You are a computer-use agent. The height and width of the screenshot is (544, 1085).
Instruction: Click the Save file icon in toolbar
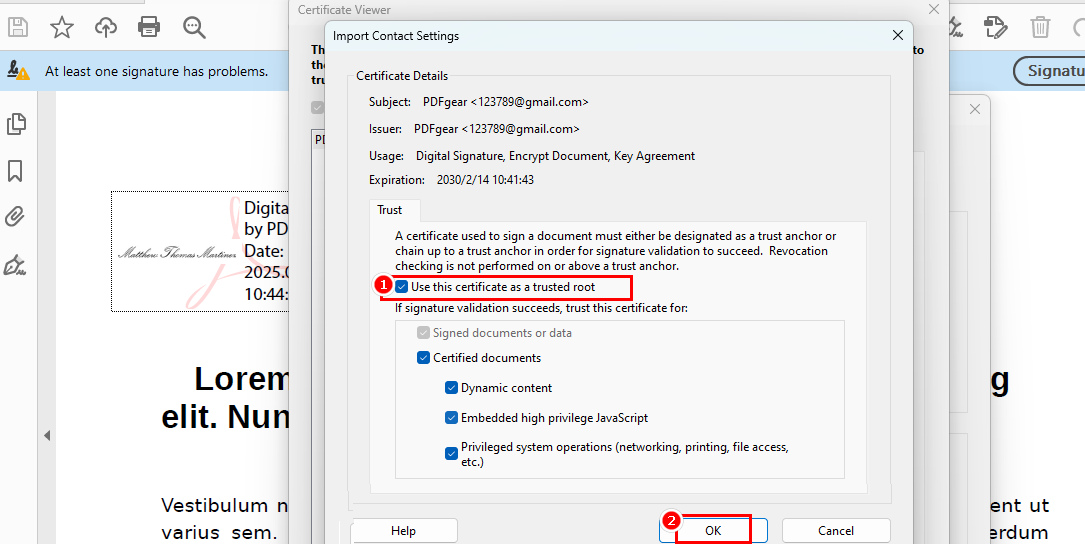click(17, 28)
